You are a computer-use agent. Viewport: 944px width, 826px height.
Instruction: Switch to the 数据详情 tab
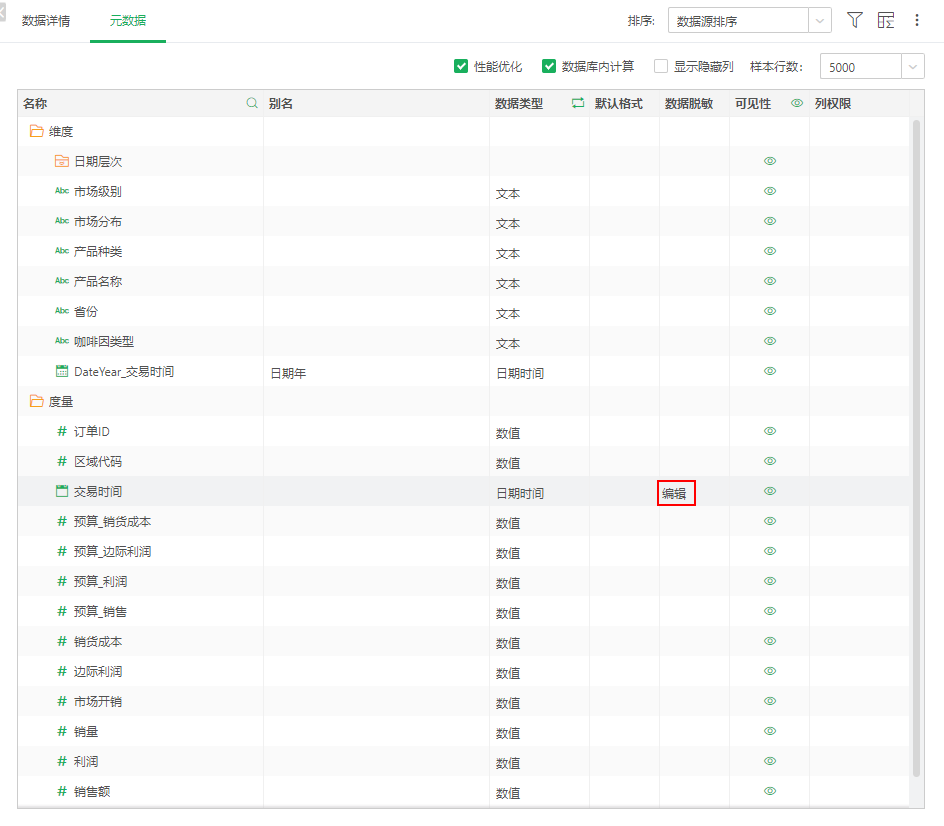click(45, 19)
